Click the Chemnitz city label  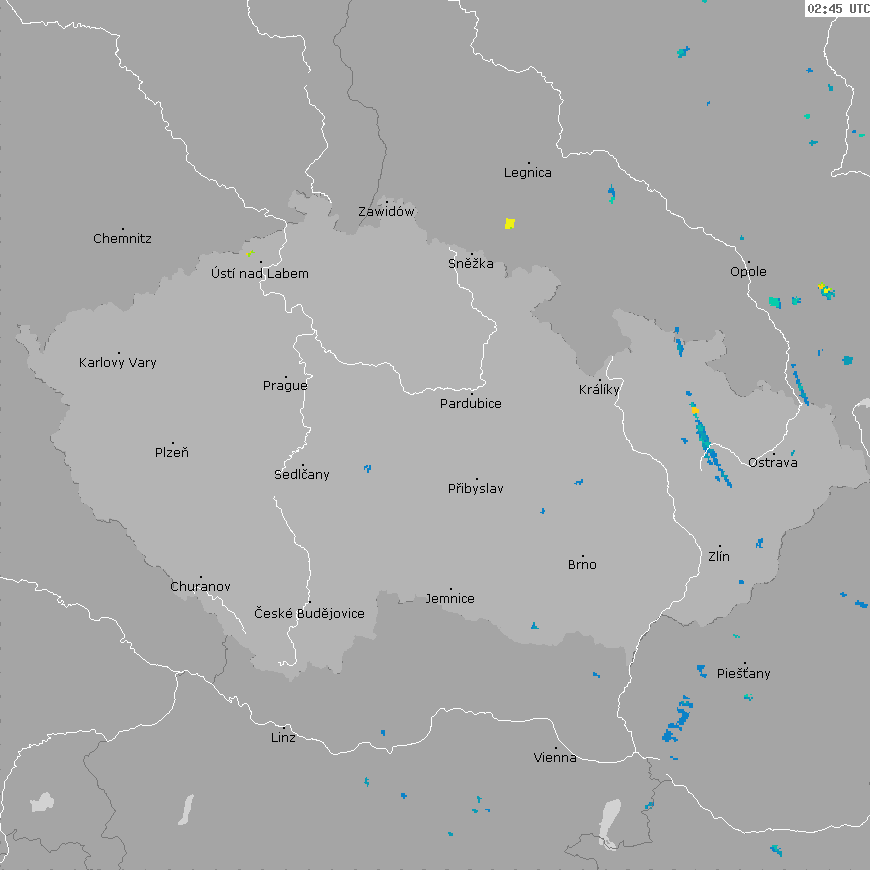122,239
